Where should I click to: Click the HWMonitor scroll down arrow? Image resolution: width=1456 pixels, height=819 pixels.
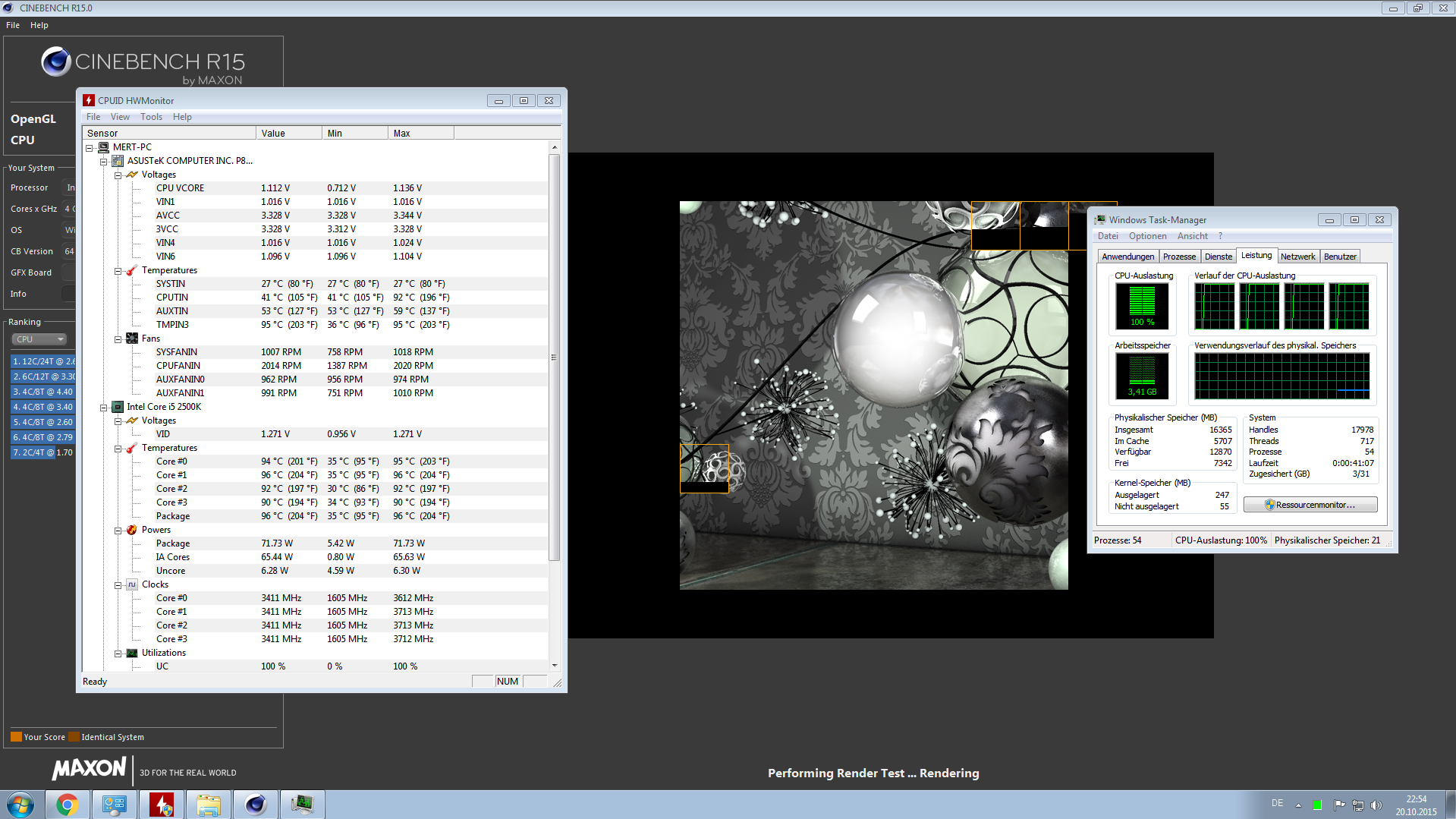[x=554, y=666]
